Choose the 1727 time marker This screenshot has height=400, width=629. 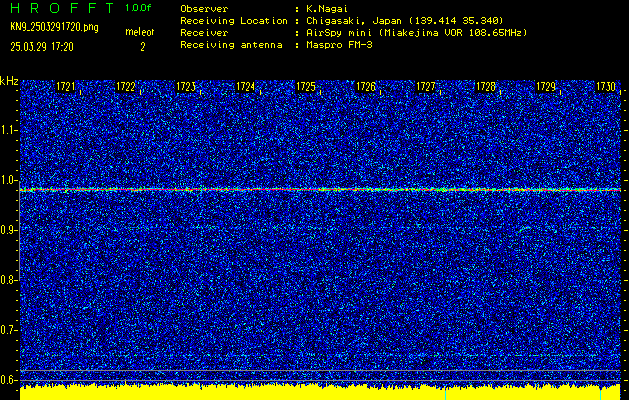(x=426, y=87)
